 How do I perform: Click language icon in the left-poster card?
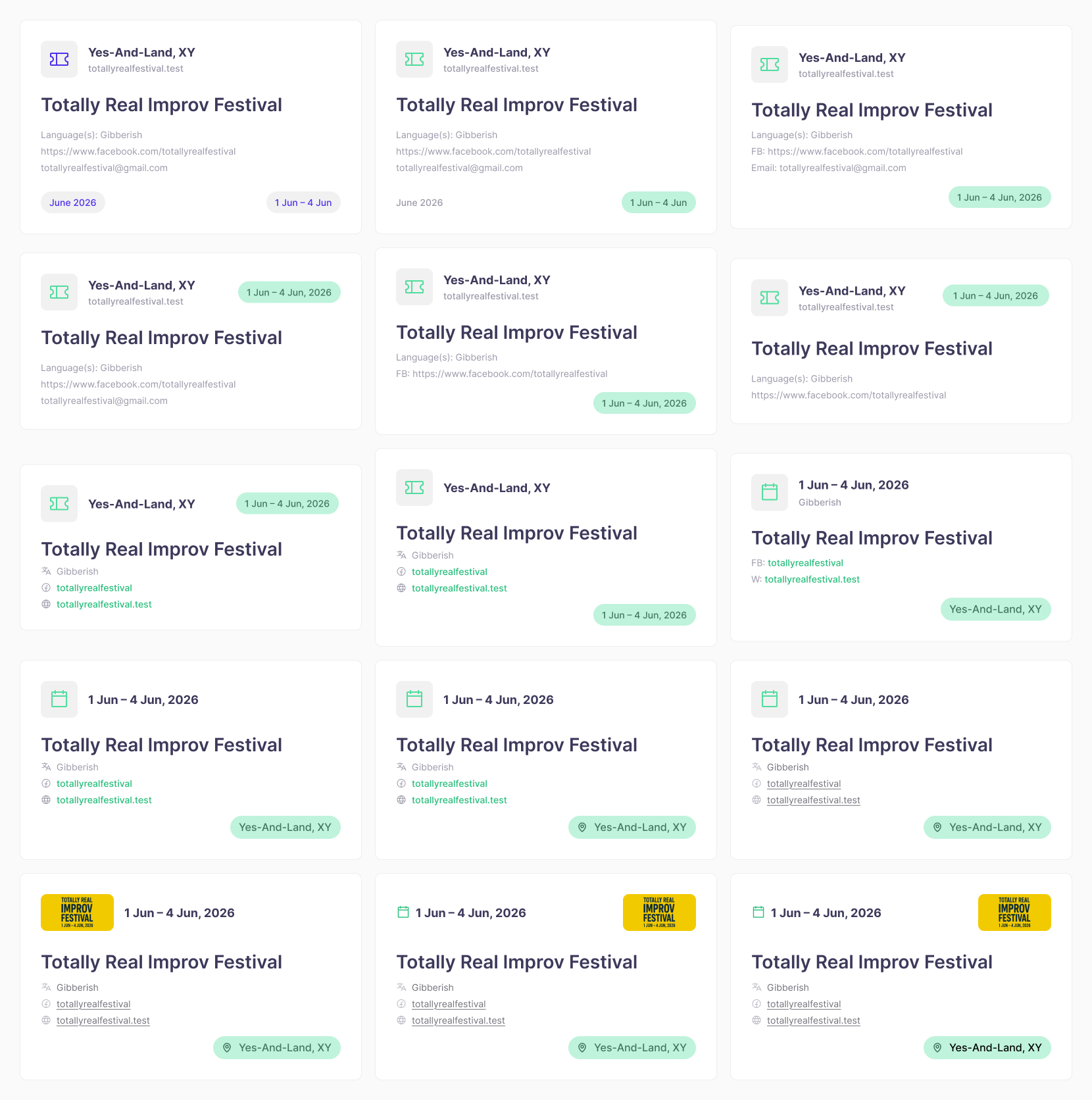click(x=46, y=988)
